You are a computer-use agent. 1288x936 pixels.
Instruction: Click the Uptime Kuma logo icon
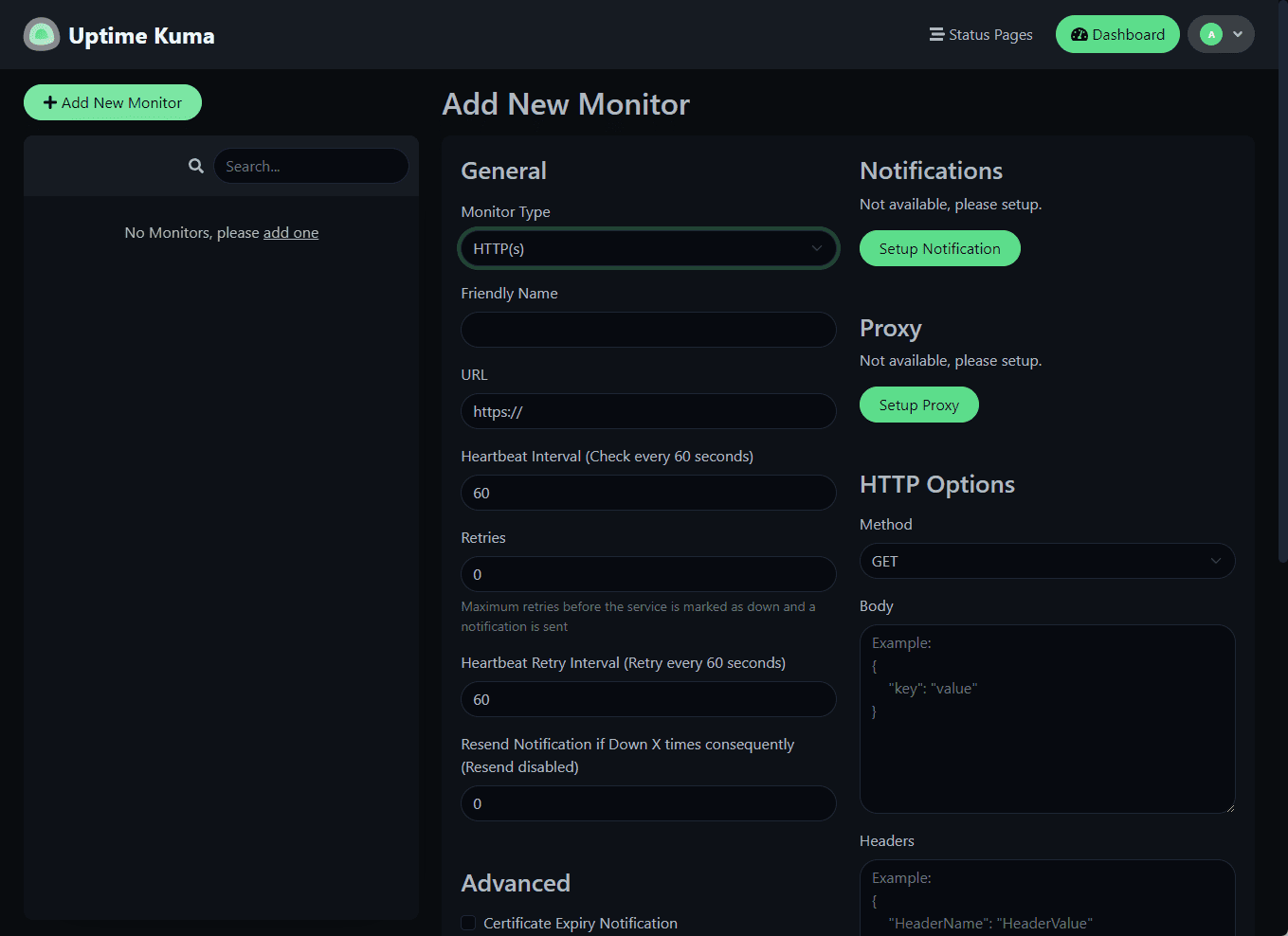pyautogui.click(x=42, y=35)
